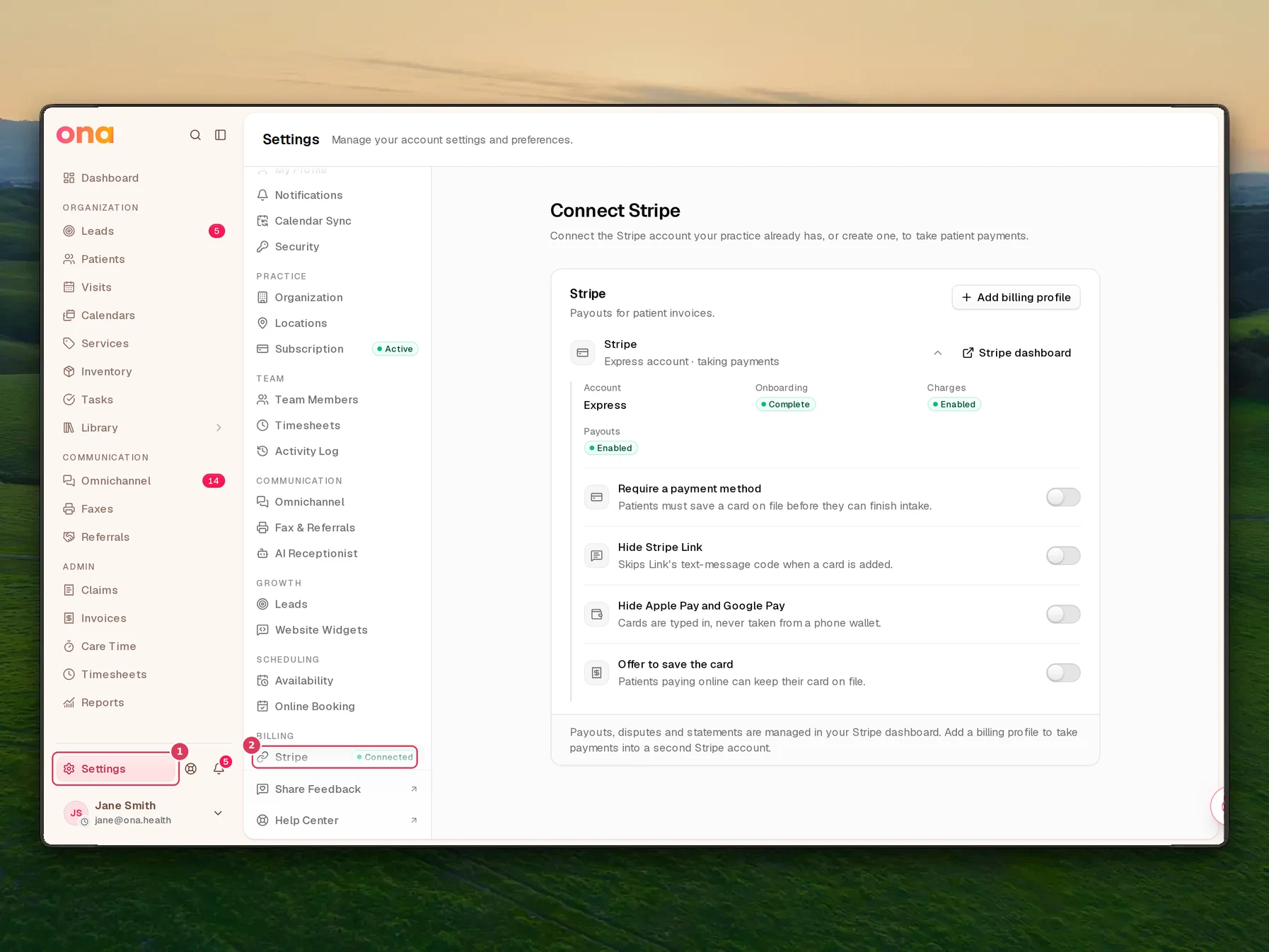Expand the Library submenu arrow
This screenshot has width=1269, height=952.
(x=219, y=428)
